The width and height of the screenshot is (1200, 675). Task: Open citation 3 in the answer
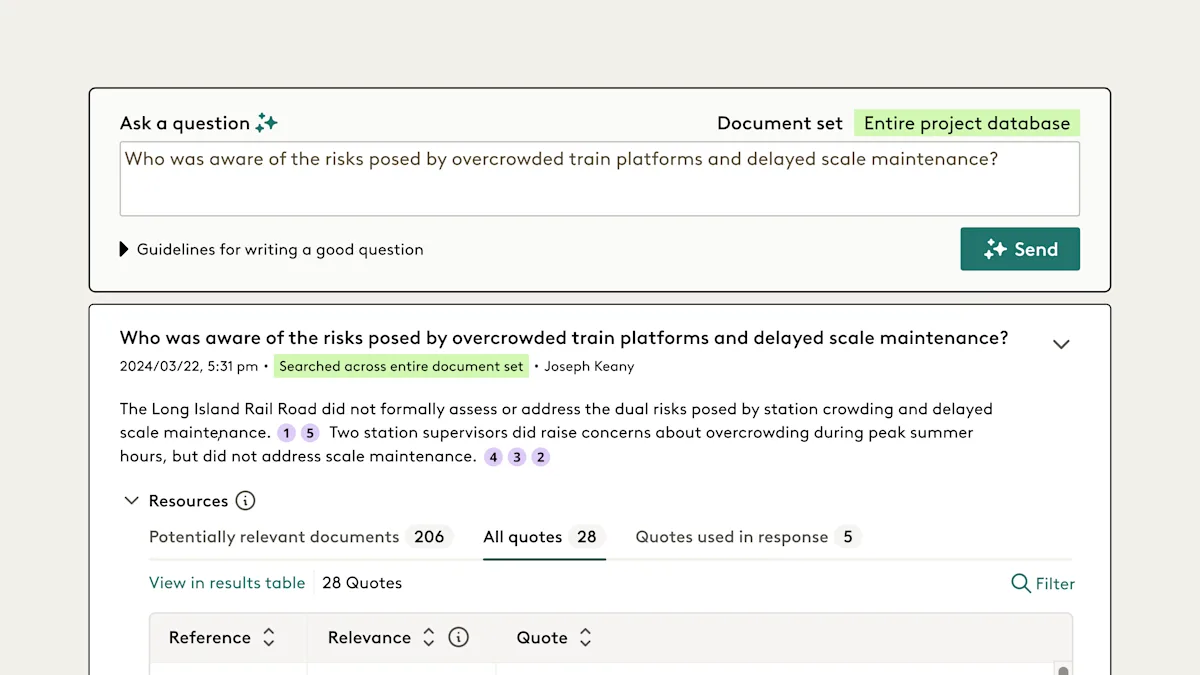517,457
